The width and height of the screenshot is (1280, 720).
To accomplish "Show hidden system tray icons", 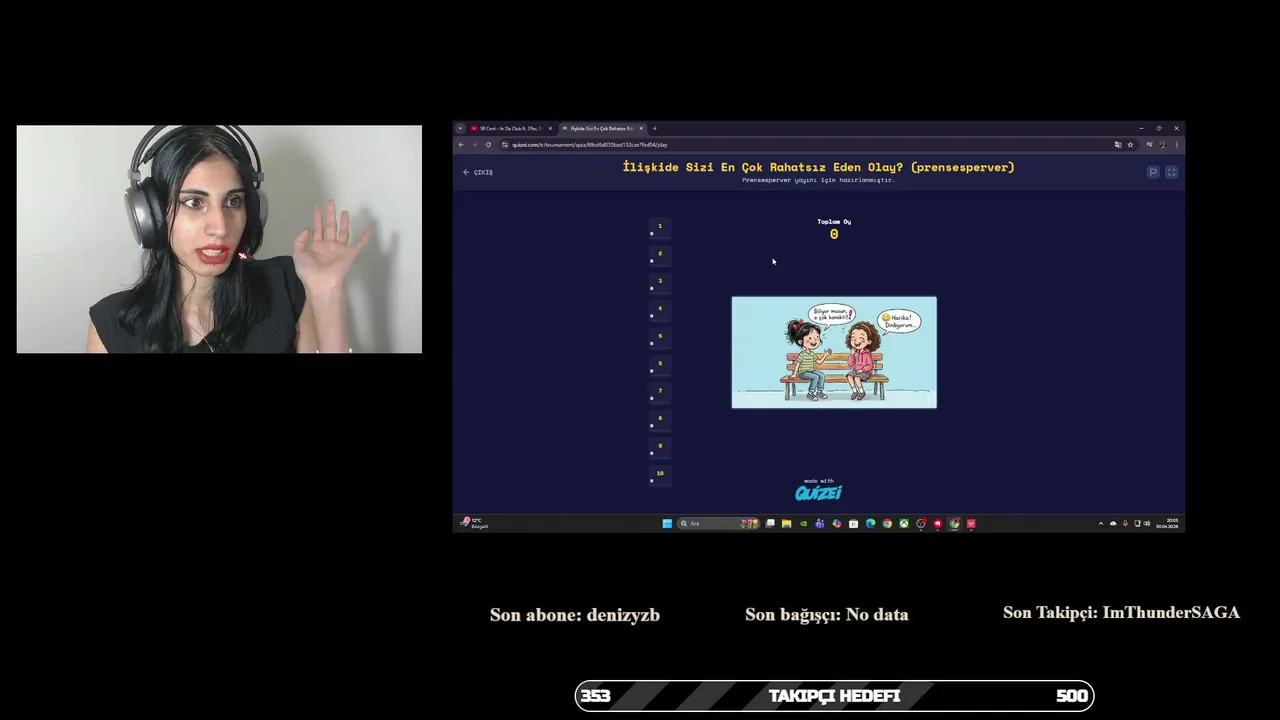I will [1101, 523].
